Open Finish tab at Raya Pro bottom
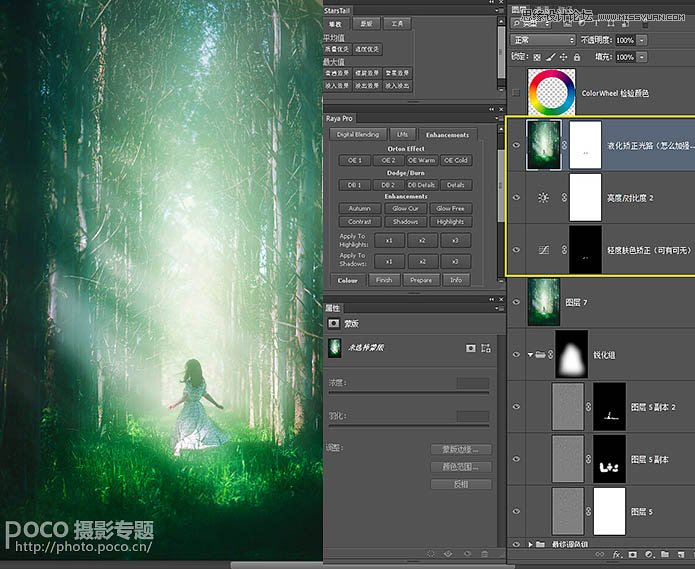Image resolution: width=695 pixels, height=569 pixels. tap(384, 280)
